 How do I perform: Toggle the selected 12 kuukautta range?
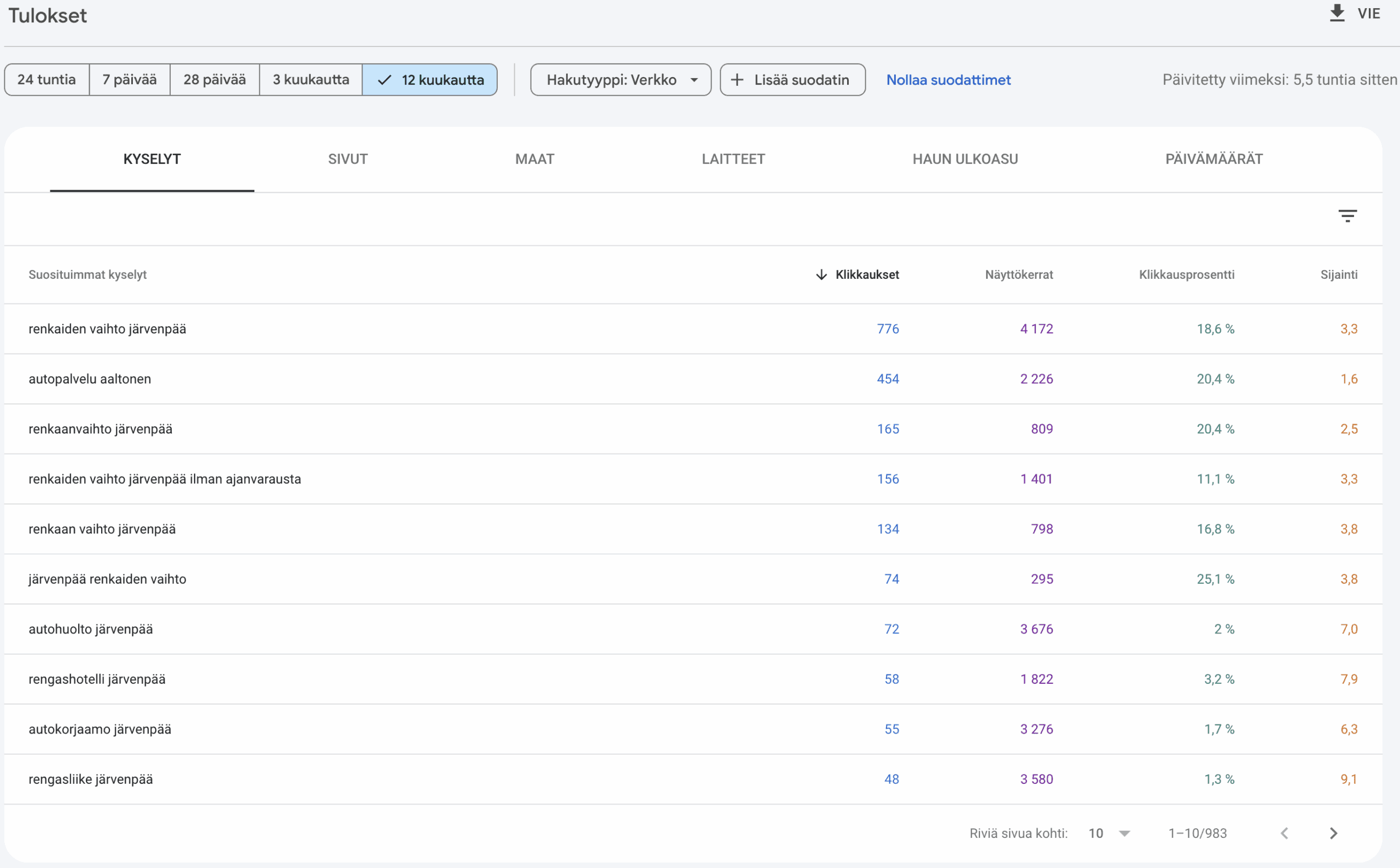429,80
